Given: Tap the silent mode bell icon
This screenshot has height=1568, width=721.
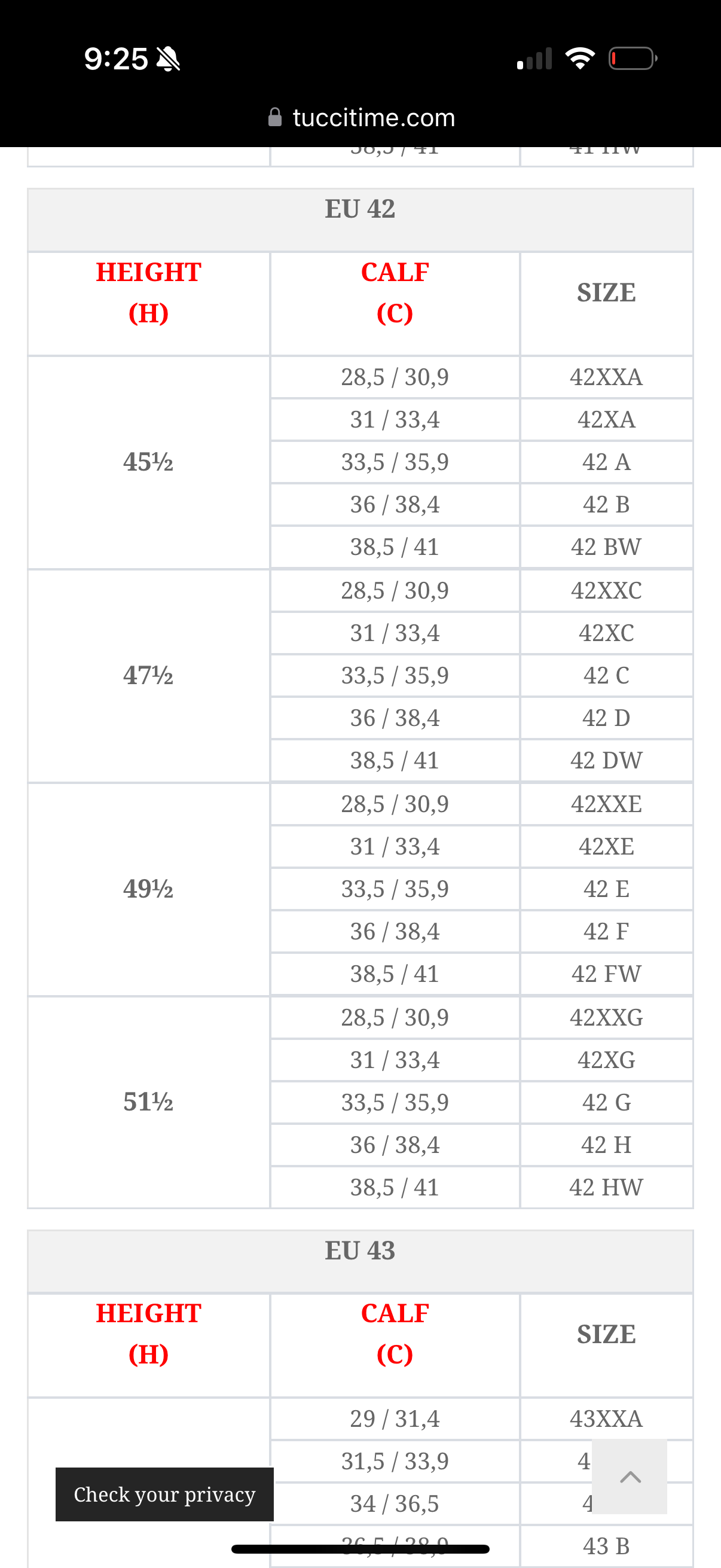Looking at the screenshot, I should tap(168, 59).
